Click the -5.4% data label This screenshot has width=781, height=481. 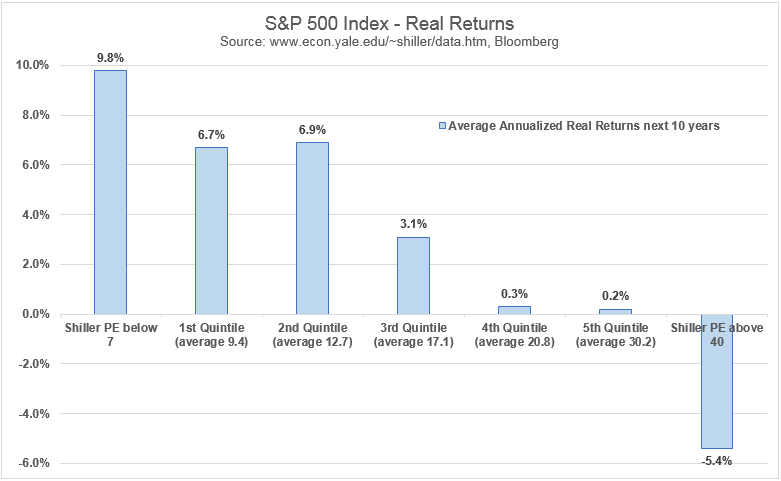point(716,461)
